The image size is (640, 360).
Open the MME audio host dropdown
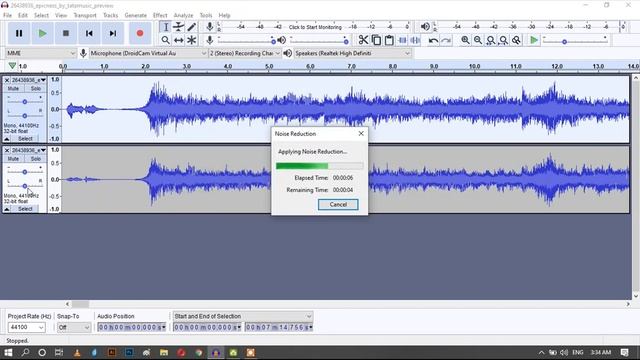pyautogui.click(x=41, y=53)
